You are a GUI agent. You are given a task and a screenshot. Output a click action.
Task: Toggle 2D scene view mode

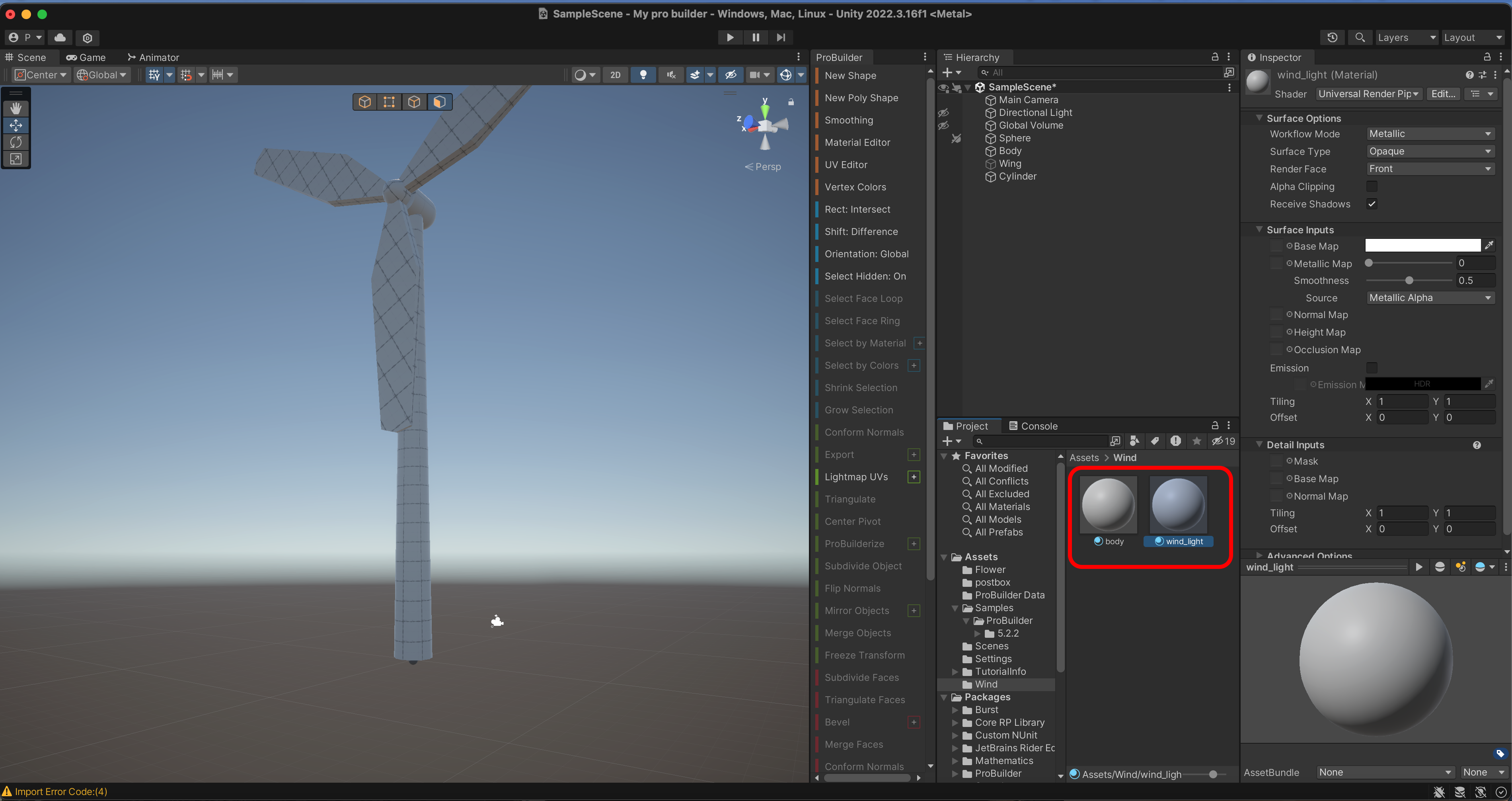[x=615, y=74]
